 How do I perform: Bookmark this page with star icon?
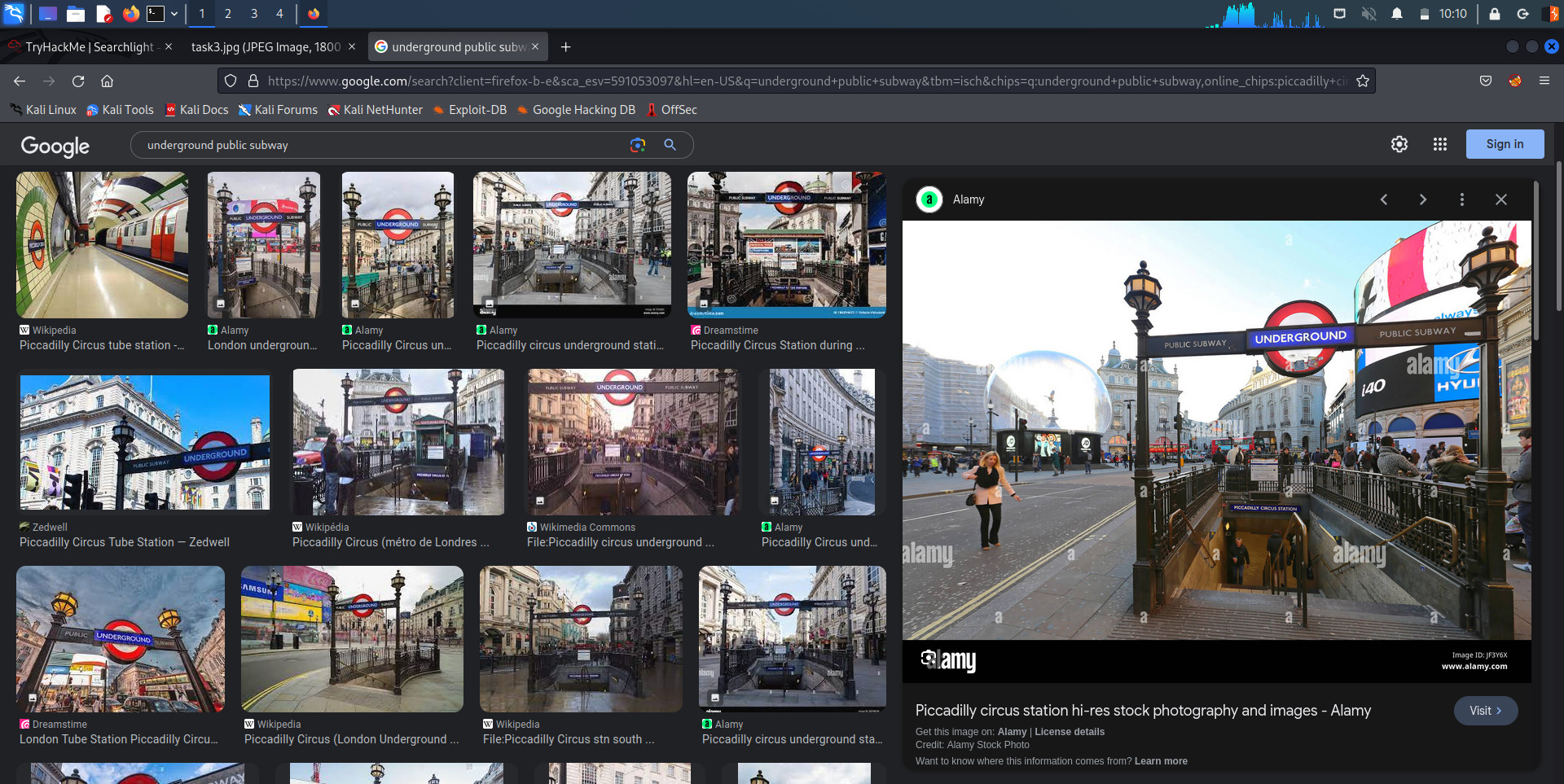tap(1362, 81)
